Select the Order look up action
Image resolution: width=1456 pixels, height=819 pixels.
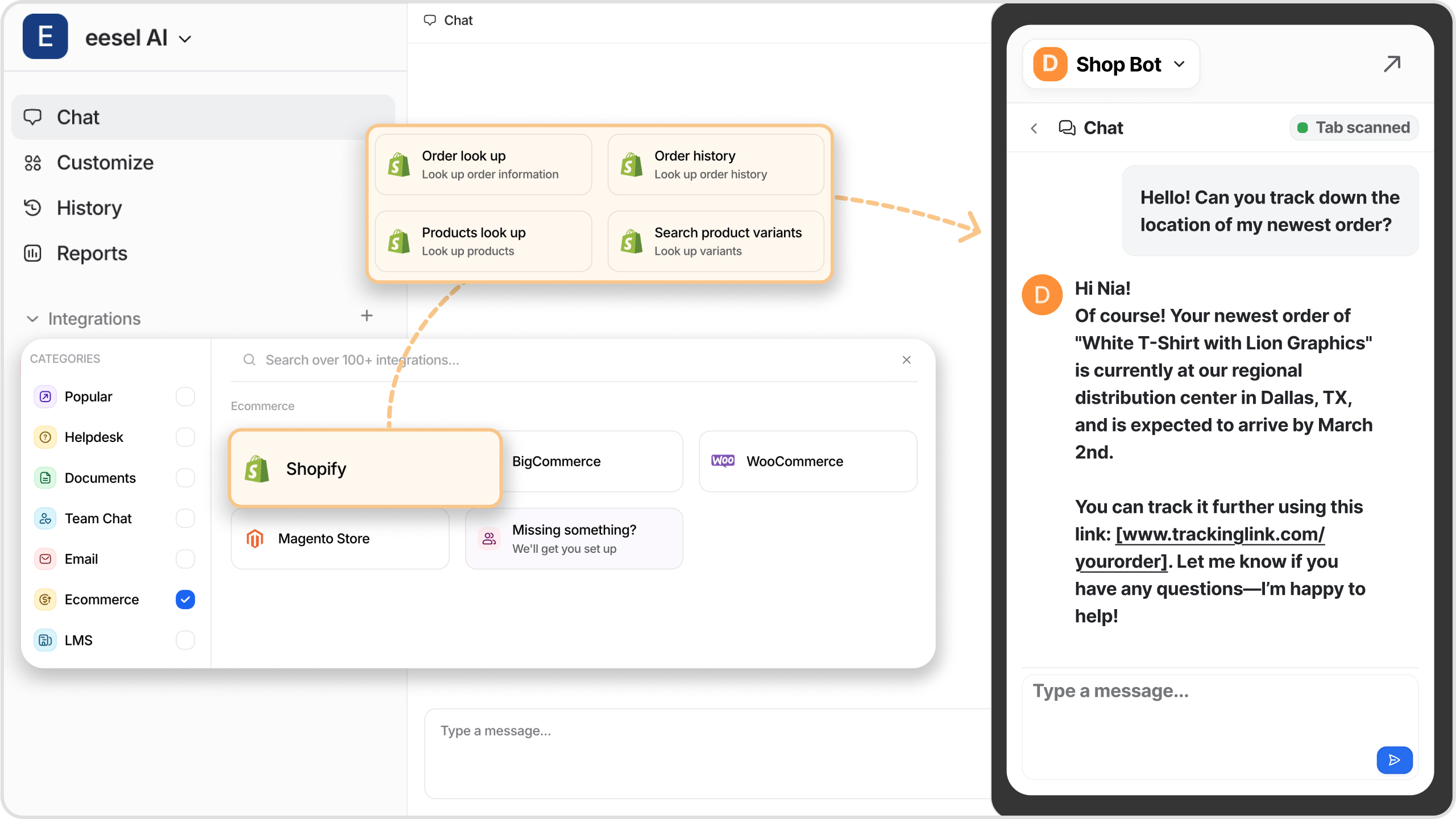484,164
